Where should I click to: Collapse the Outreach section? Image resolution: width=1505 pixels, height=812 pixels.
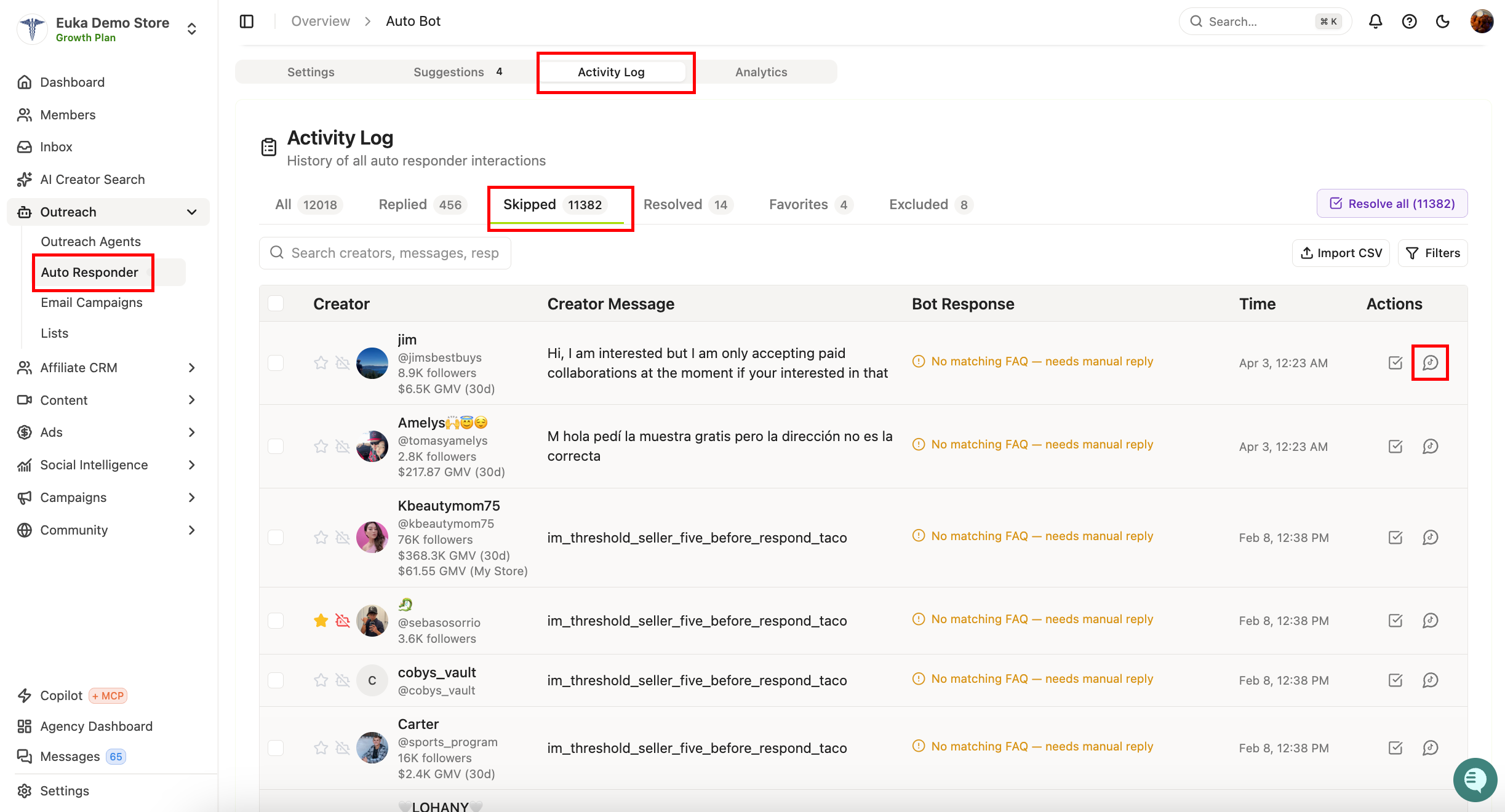click(192, 212)
